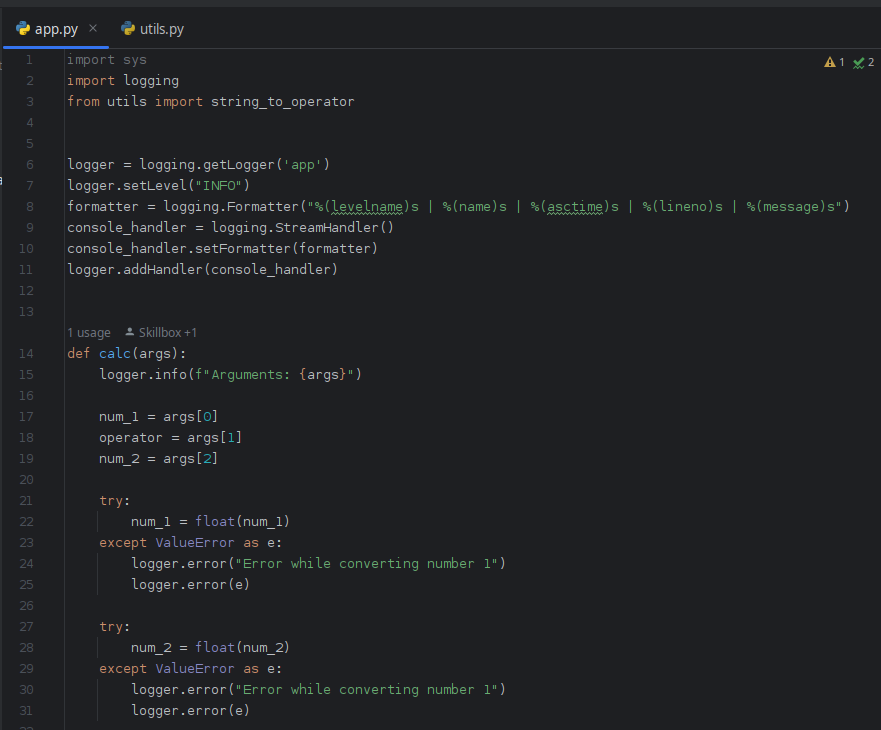Click 'operator = args[1]' line
This screenshot has height=730, width=881.
170,438
